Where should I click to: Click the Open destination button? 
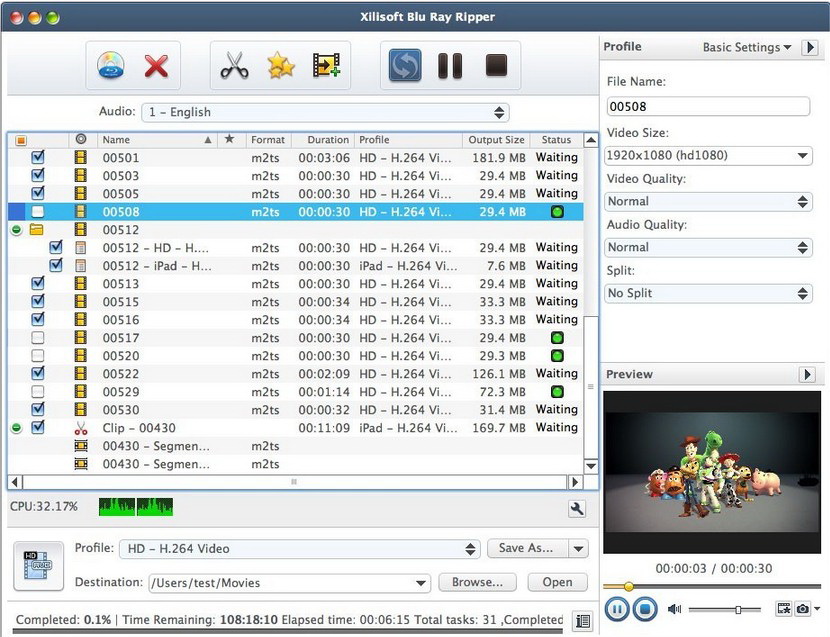click(x=557, y=582)
